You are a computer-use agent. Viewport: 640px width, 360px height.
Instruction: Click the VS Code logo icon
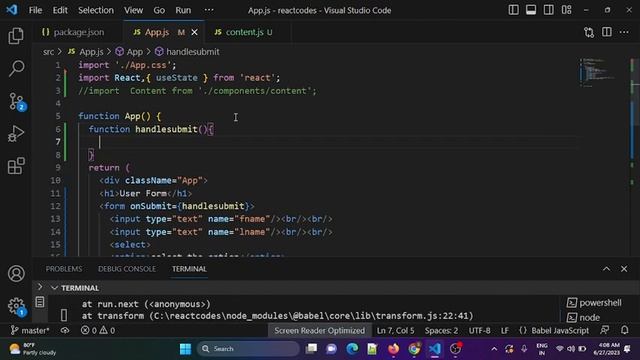point(12,10)
